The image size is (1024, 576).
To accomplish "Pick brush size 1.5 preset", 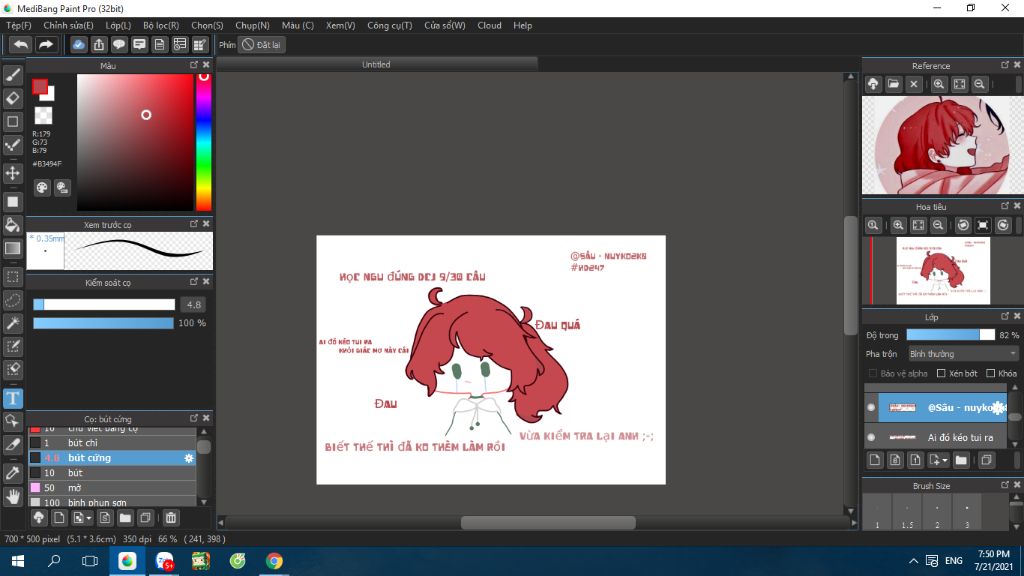I will click(906, 512).
